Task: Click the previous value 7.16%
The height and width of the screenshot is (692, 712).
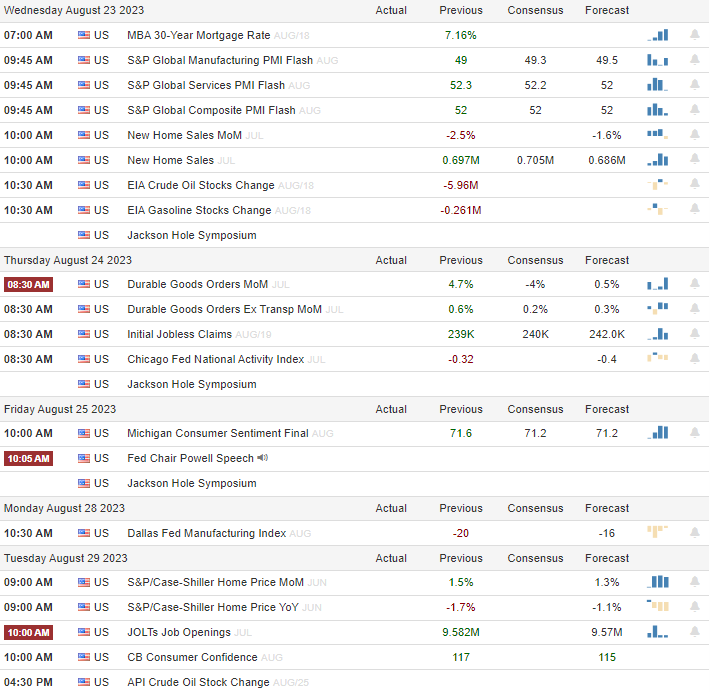Action: (460, 35)
